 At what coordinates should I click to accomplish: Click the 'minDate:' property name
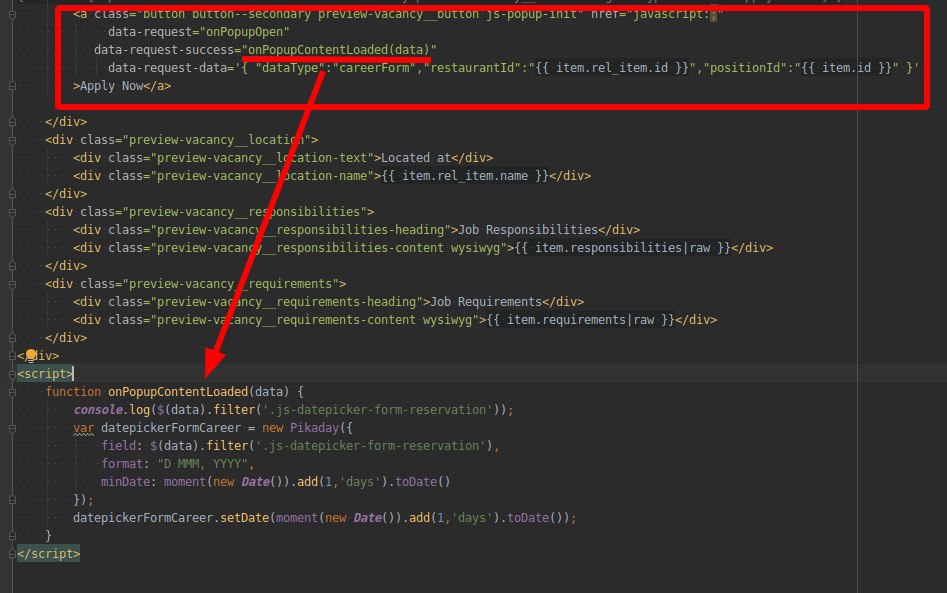129,482
